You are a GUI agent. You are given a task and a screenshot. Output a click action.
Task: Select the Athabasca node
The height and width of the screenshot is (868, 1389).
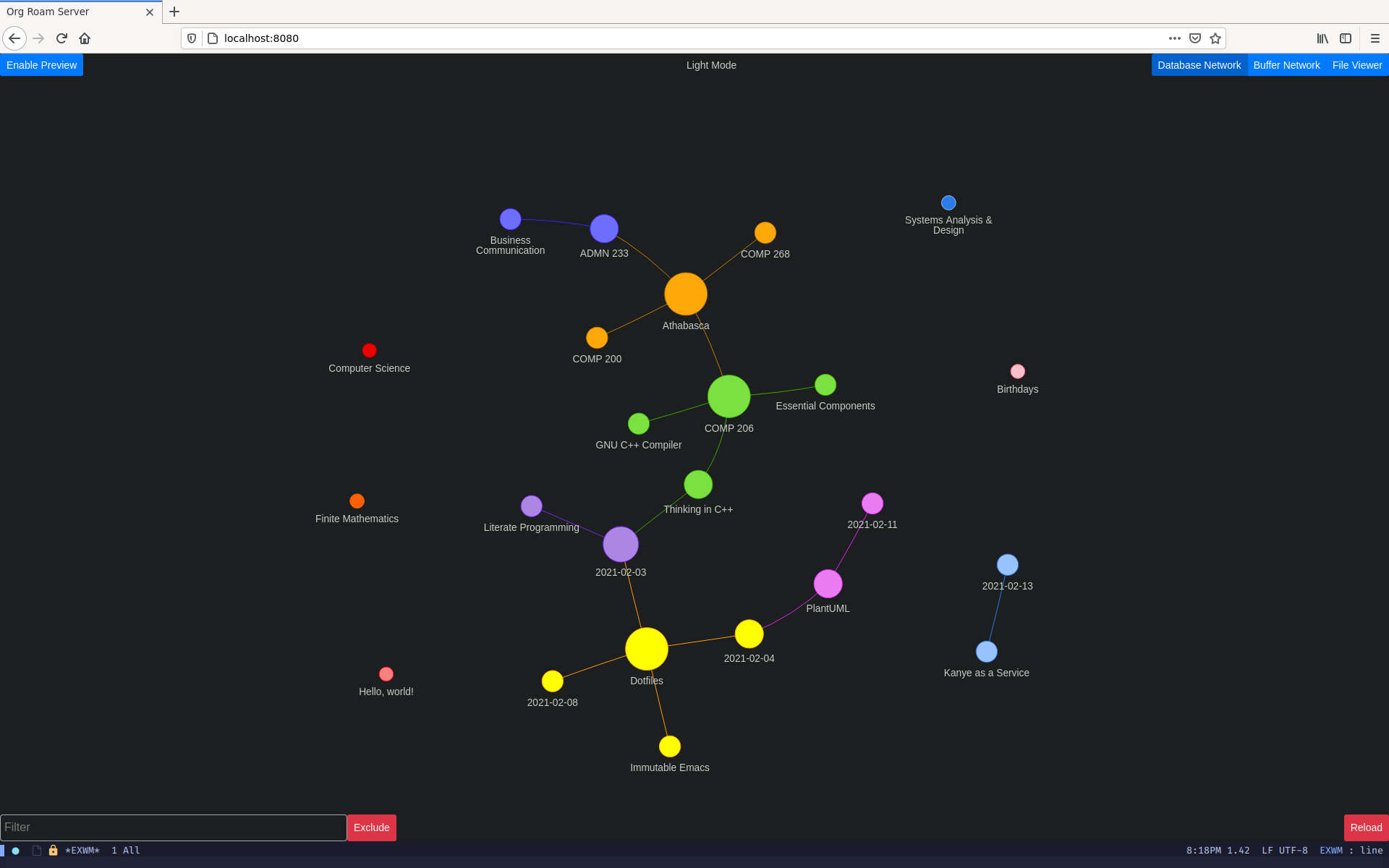[685, 294]
